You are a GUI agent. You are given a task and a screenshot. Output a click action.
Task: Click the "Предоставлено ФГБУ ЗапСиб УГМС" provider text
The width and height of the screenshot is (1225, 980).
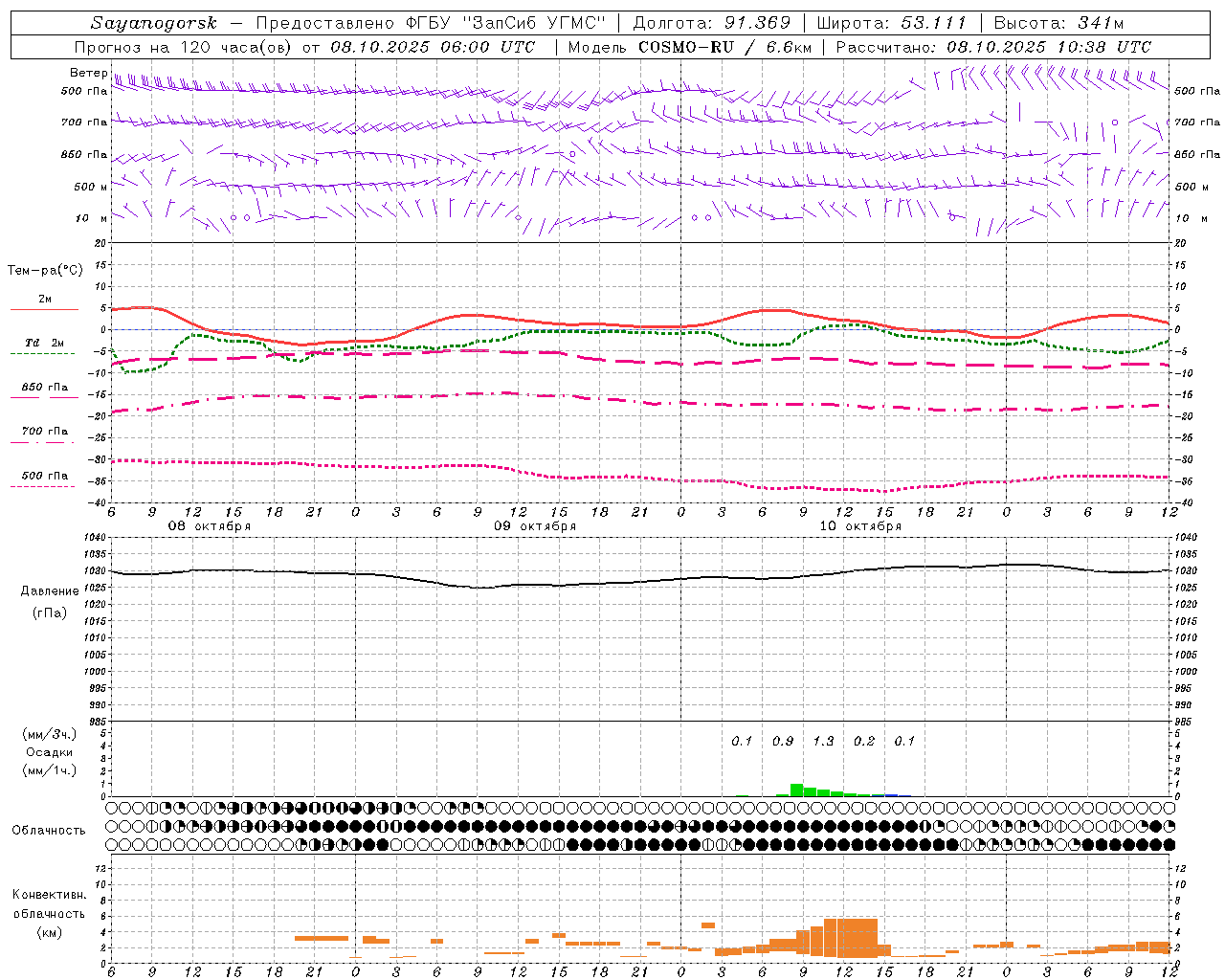pyautogui.click(x=432, y=23)
